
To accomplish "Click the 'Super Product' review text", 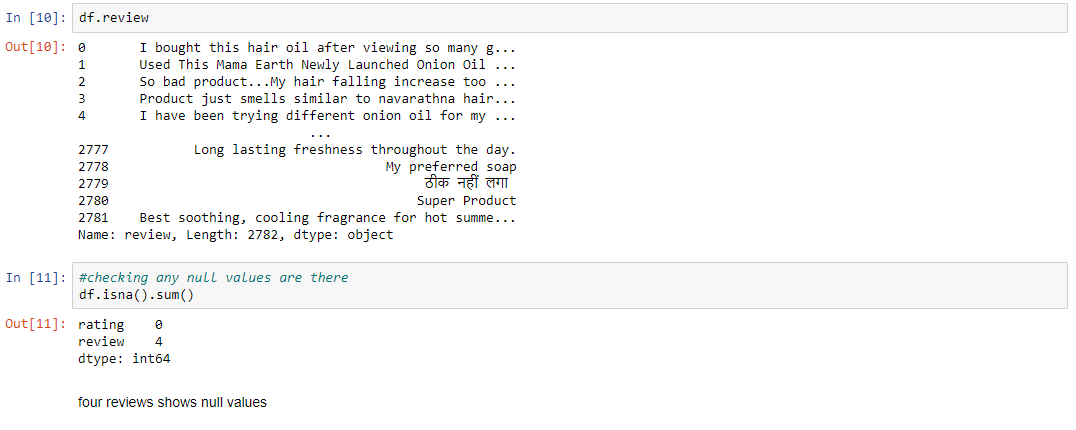I will 467,201.
